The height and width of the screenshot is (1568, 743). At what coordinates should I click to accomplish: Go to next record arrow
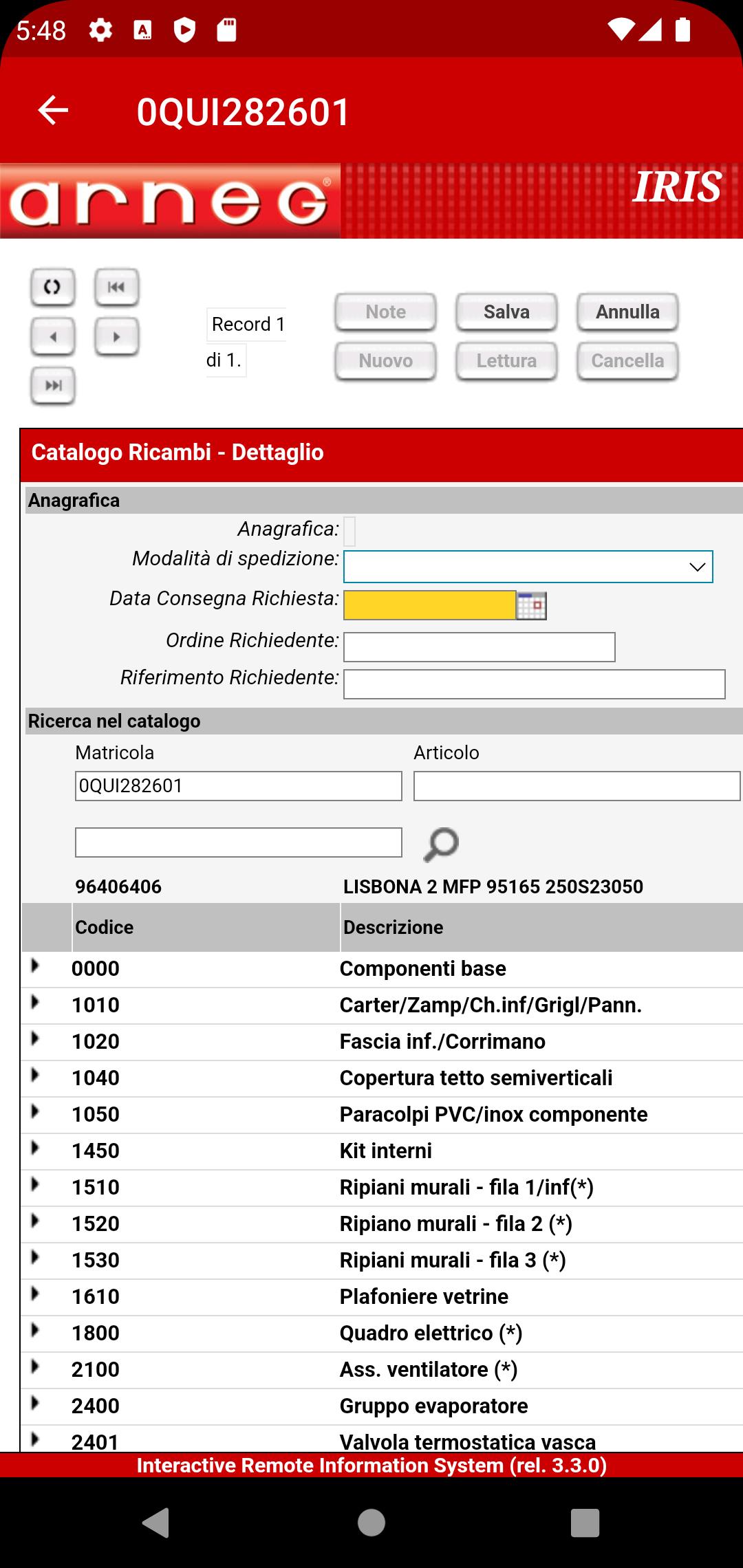click(116, 336)
